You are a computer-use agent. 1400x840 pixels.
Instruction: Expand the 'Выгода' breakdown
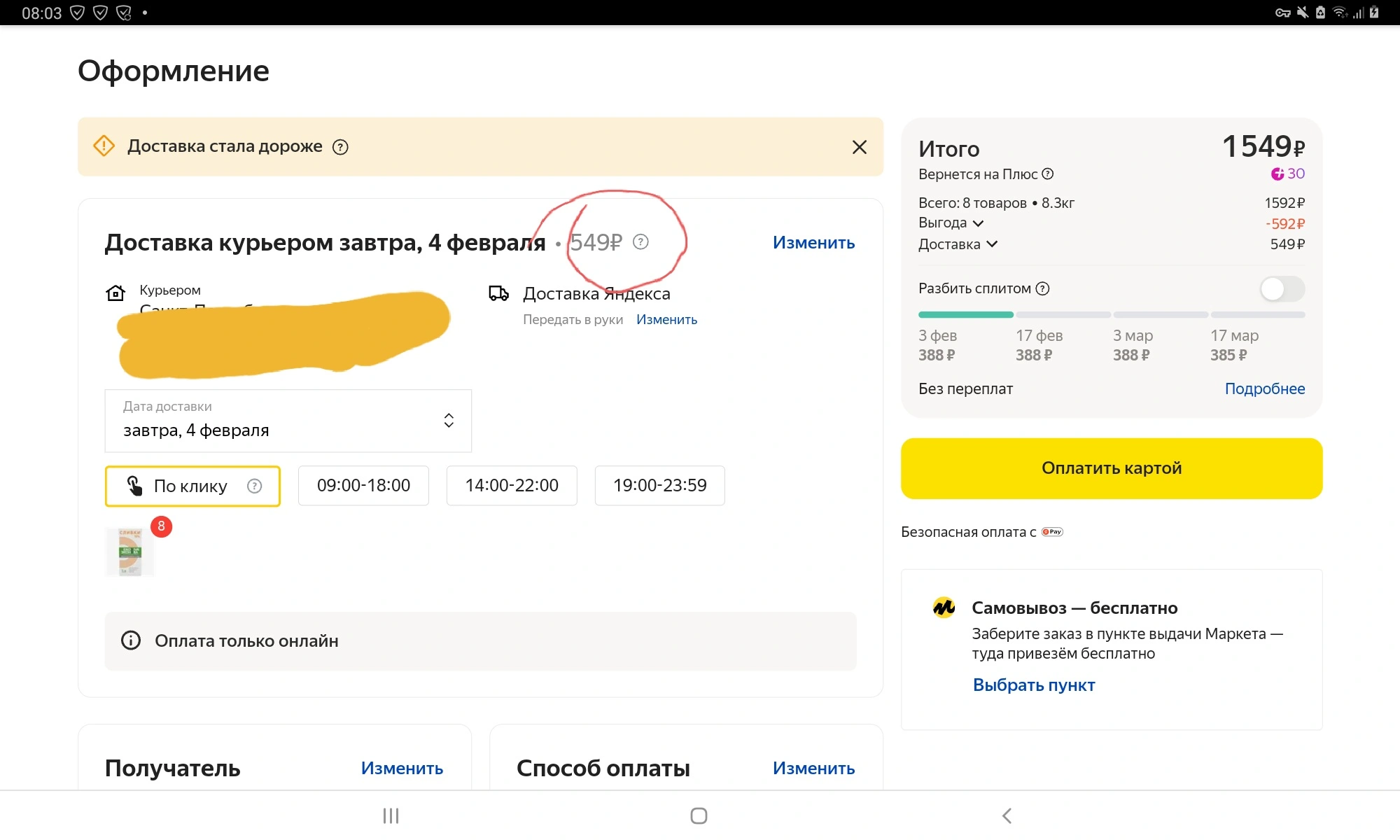pos(951,223)
